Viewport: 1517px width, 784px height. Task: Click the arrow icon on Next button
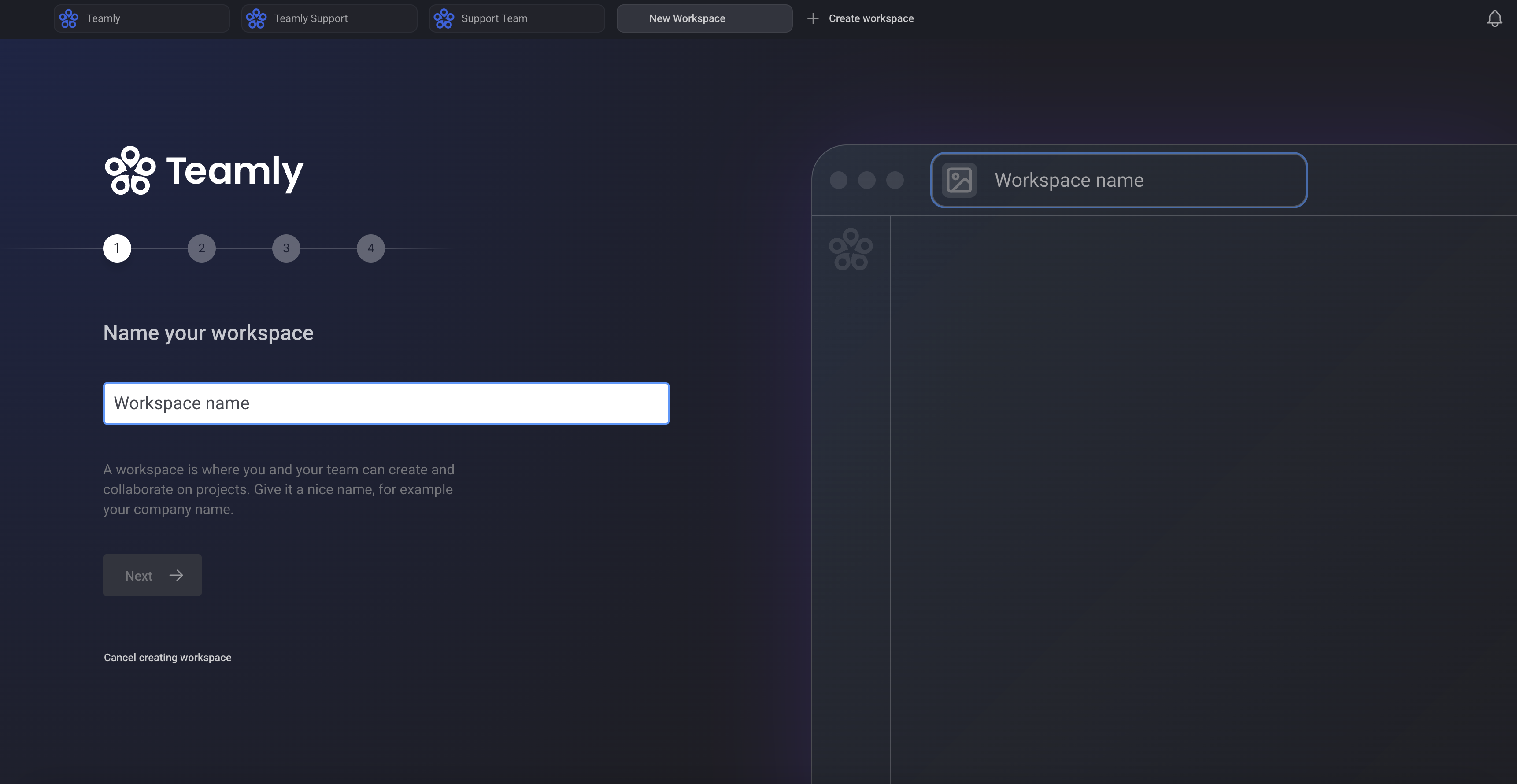(176, 576)
